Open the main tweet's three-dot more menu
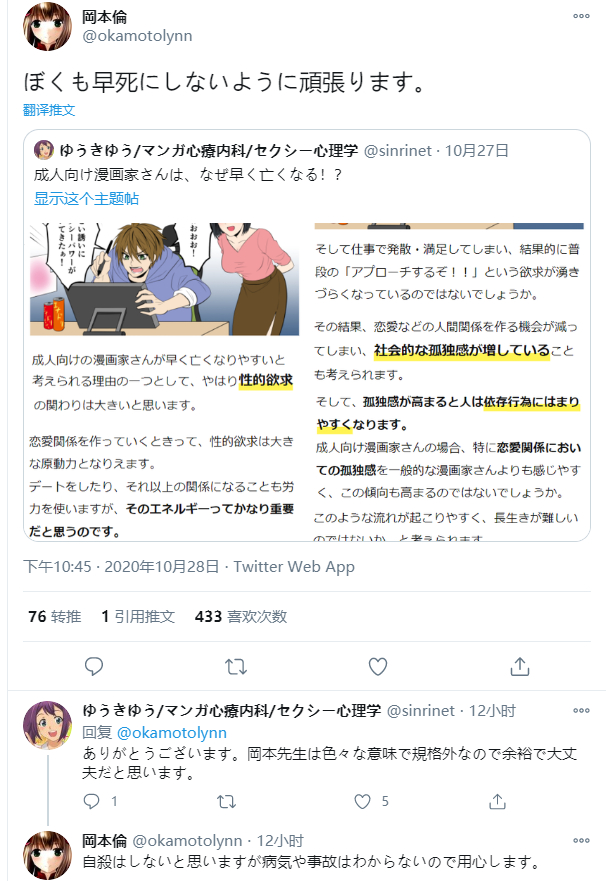Screen dimensions: 606x881 click(x=581, y=16)
